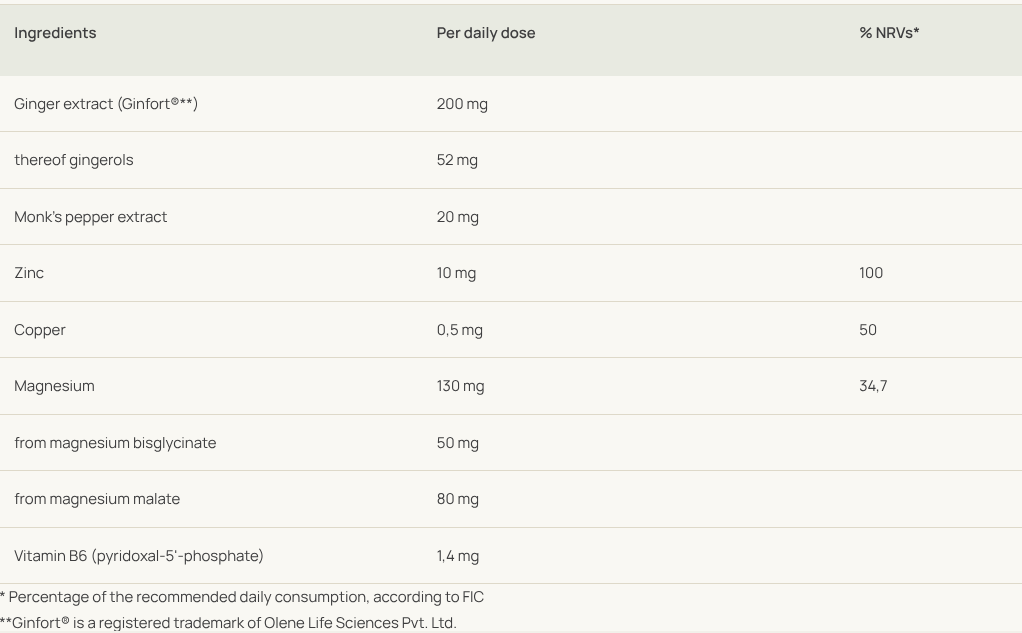The image size is (1022, 633).
Task: Select the Copper ingredient label
Action: click(x=40, y=330)
